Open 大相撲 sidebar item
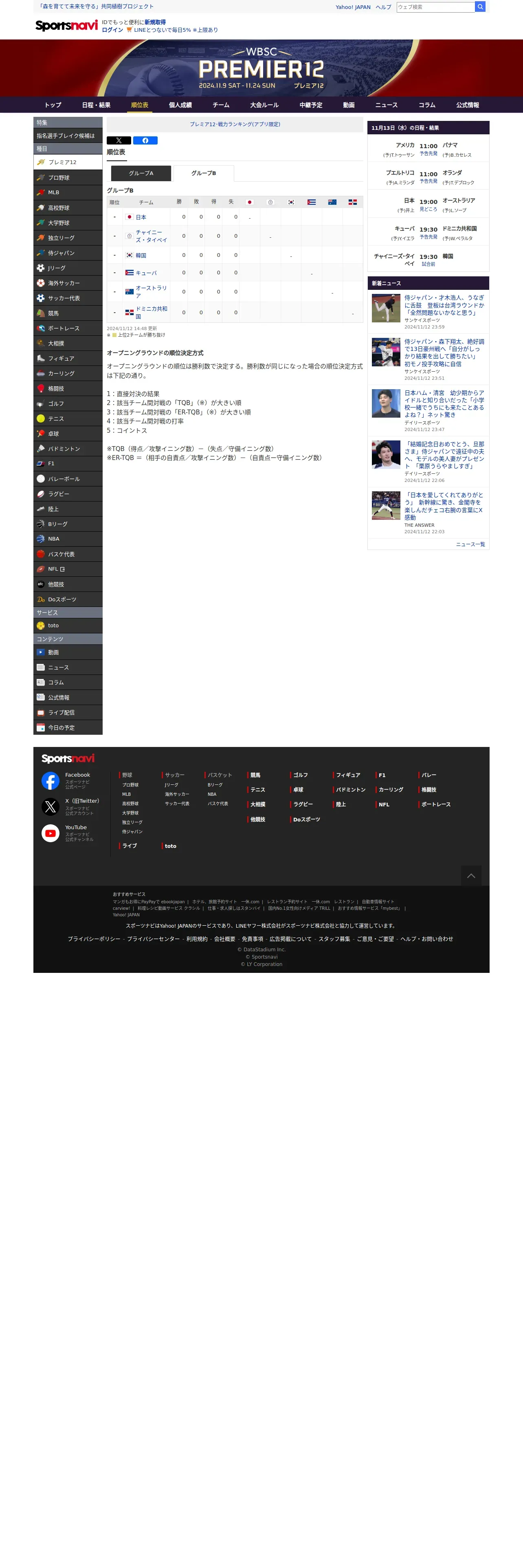This screenshot has height=1568, width=523. 68,343
